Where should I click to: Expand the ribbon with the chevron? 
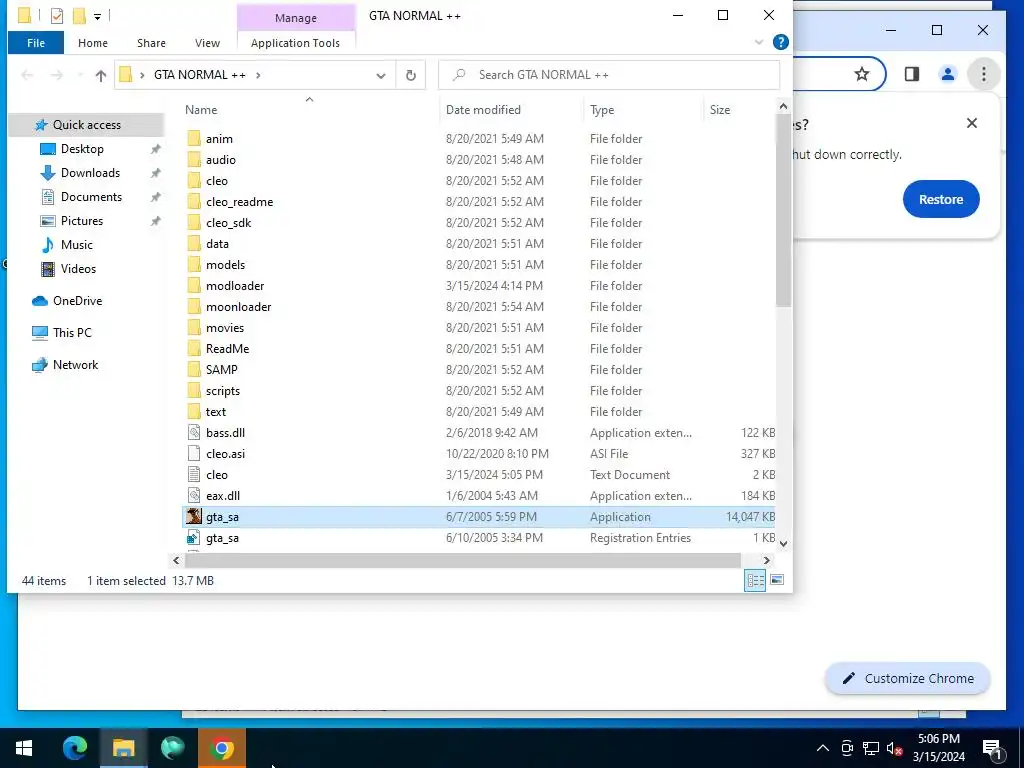point(758,42)
